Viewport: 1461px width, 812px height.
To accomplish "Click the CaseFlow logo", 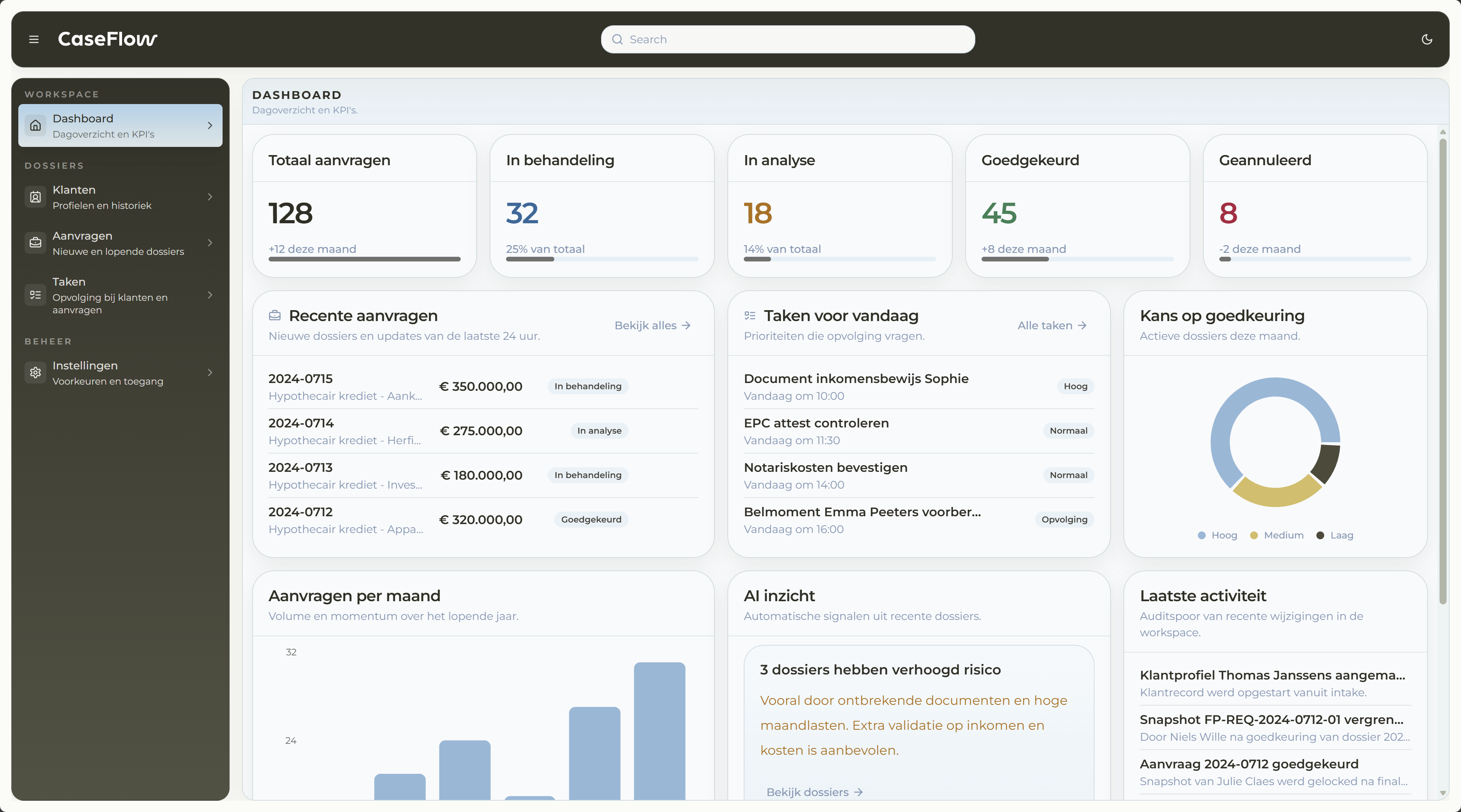I will (x=108, y=39).
